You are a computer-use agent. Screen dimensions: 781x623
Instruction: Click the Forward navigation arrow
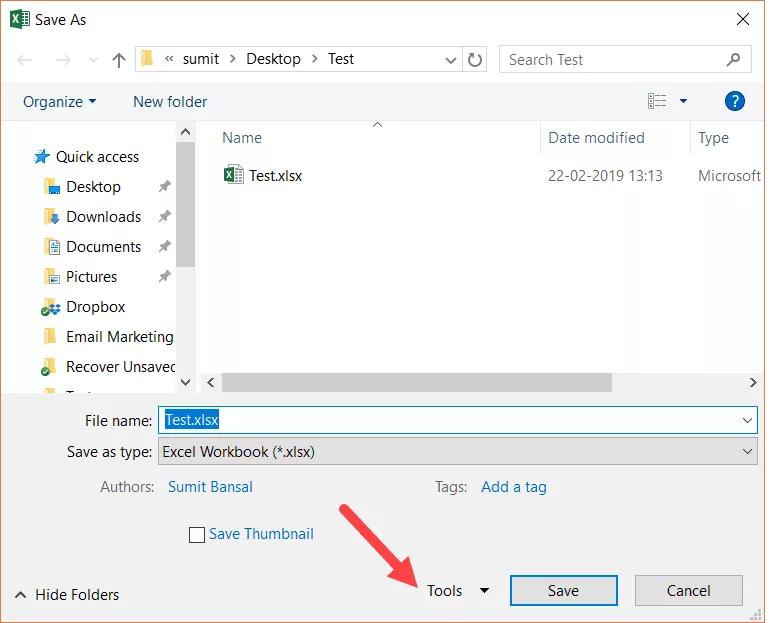(x=63, y=60)
